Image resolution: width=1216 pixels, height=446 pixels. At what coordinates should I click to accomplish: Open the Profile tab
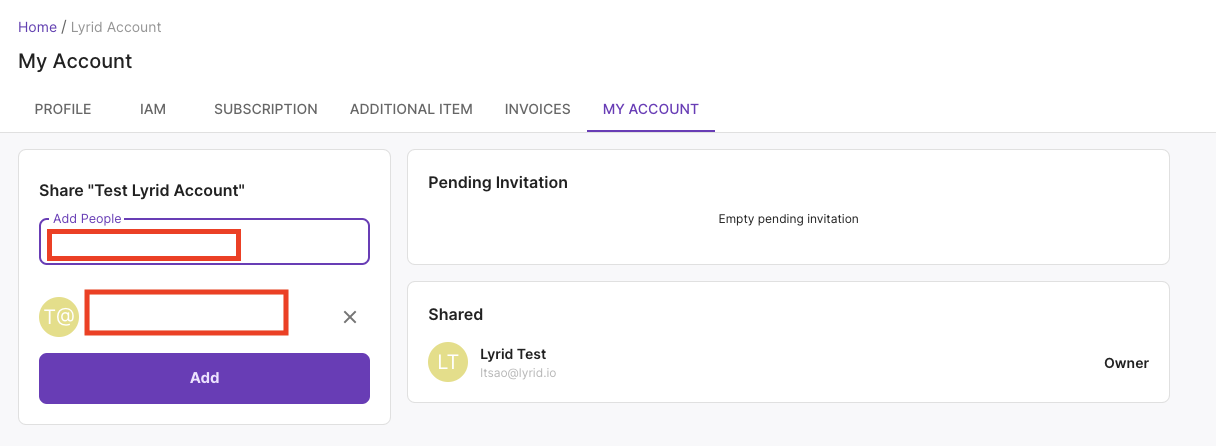63,109
